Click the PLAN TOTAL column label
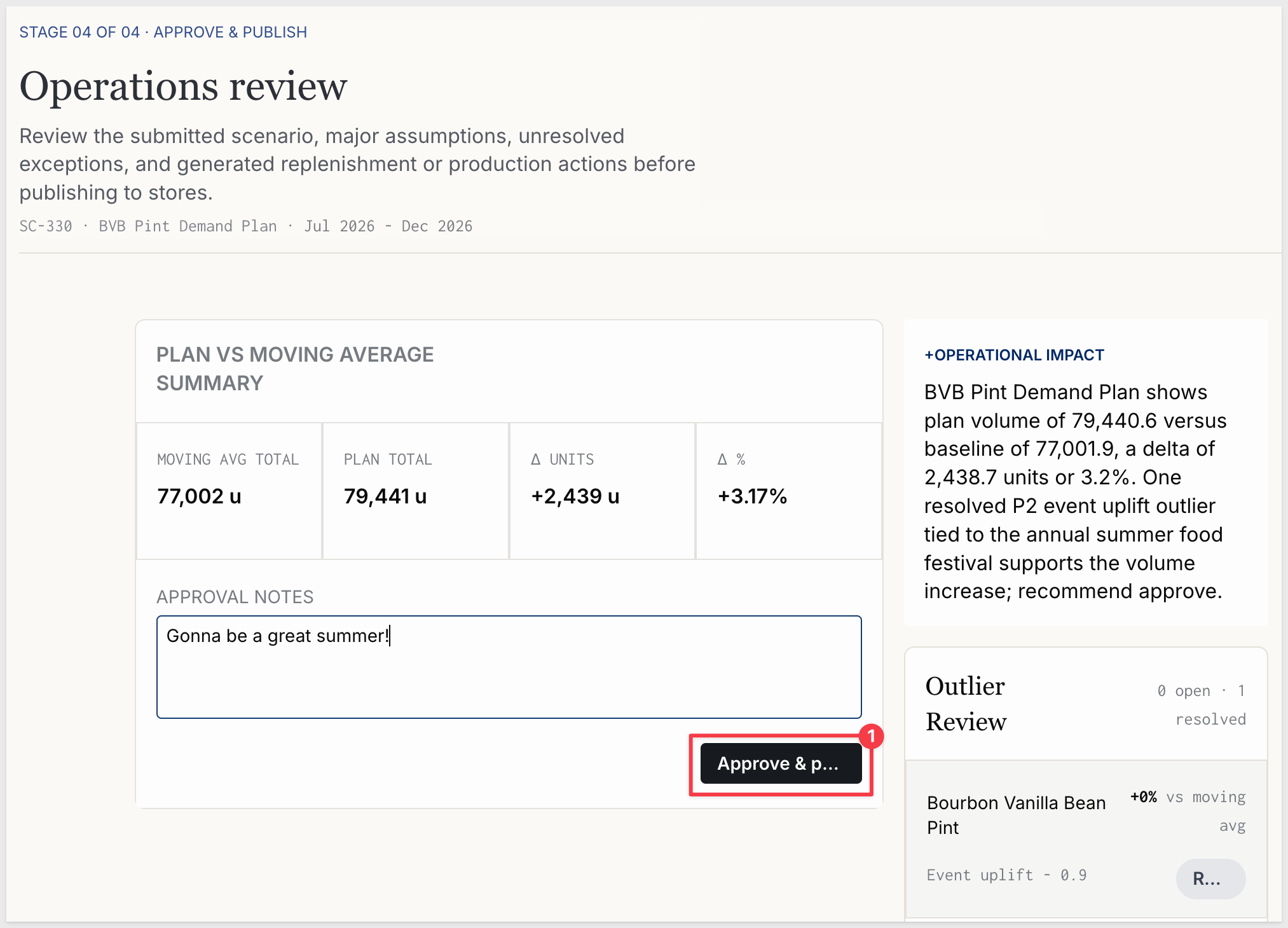The width and height of the screenshot is (1288, 928). [x=388, y=460]
